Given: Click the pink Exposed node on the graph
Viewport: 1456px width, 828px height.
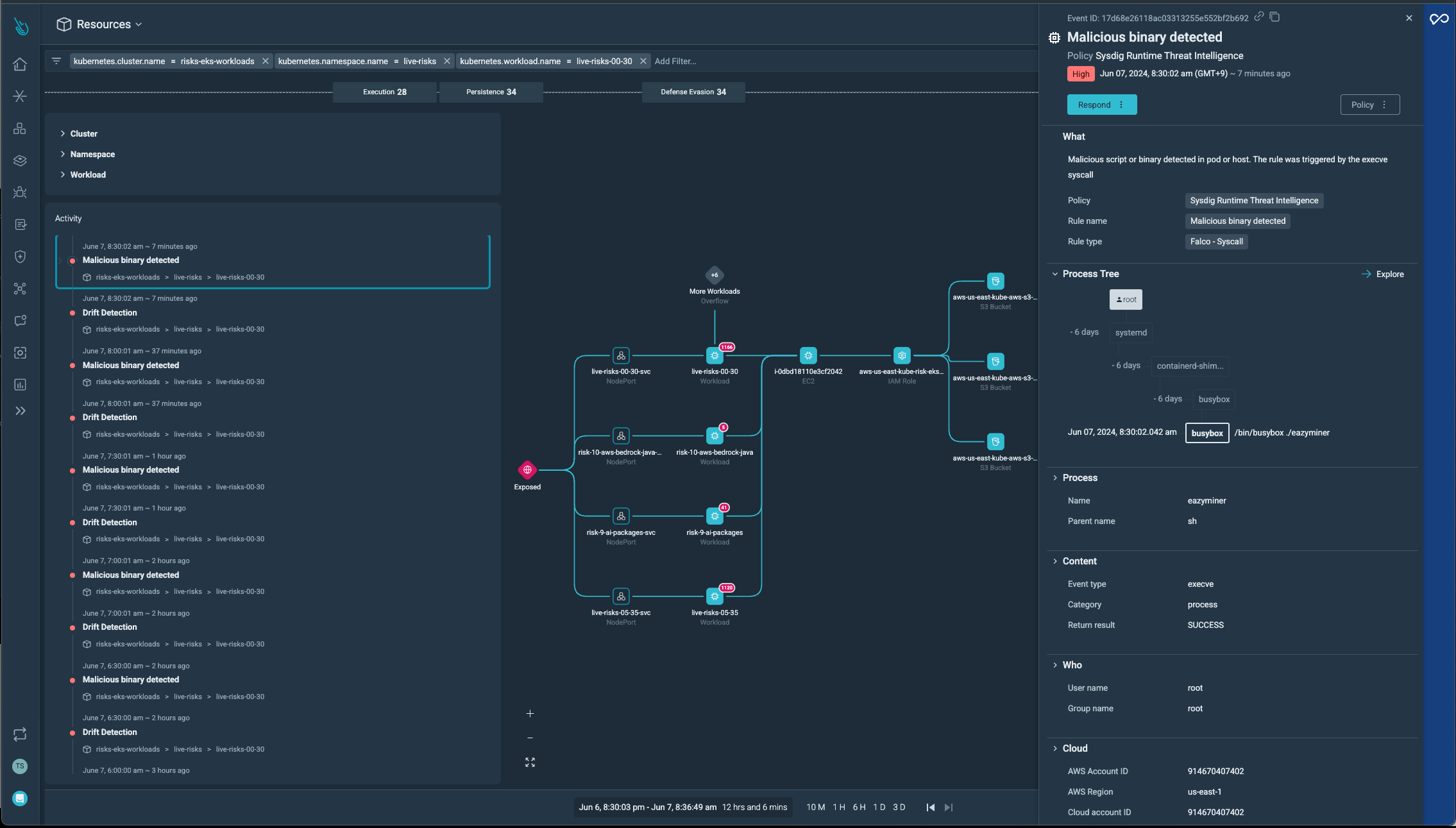Looking at the screenshot, I should point(527,470).
